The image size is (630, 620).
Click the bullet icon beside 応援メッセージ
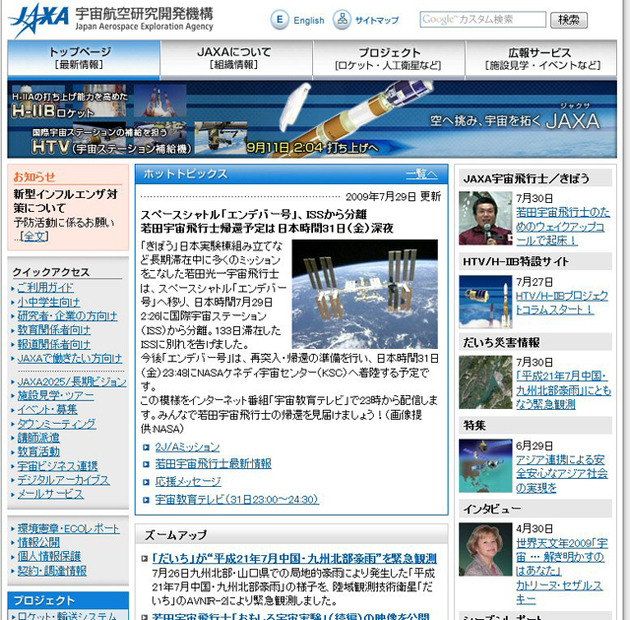tap(146, 481)
